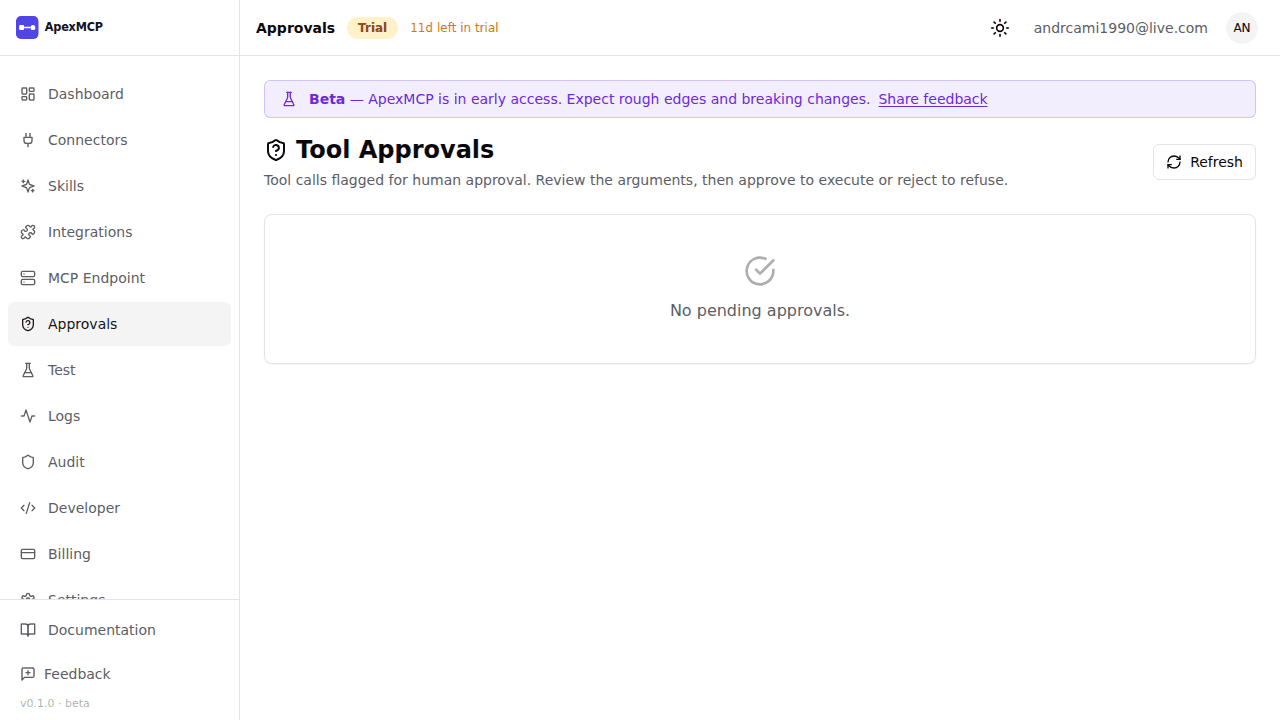
Task: Click the Feedback message icon
Action: [28, 674]
